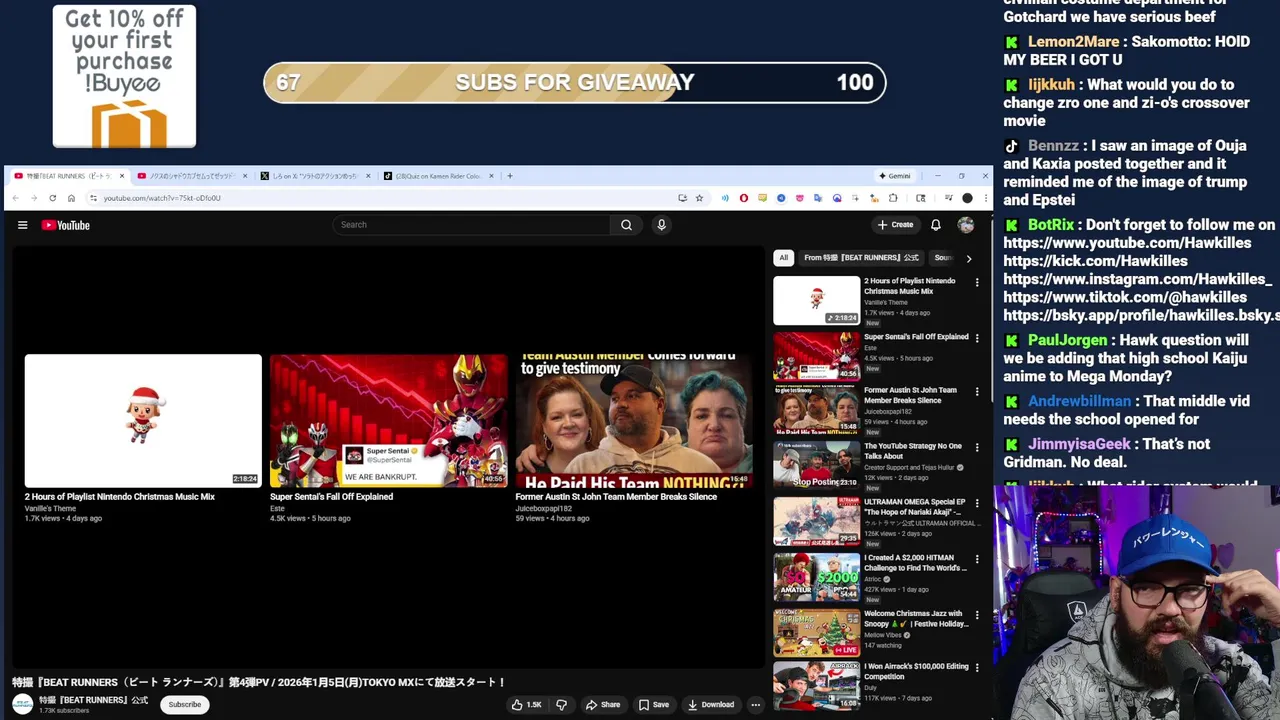
Task: Go back with the browser back arrow
Action: (17, 198)
